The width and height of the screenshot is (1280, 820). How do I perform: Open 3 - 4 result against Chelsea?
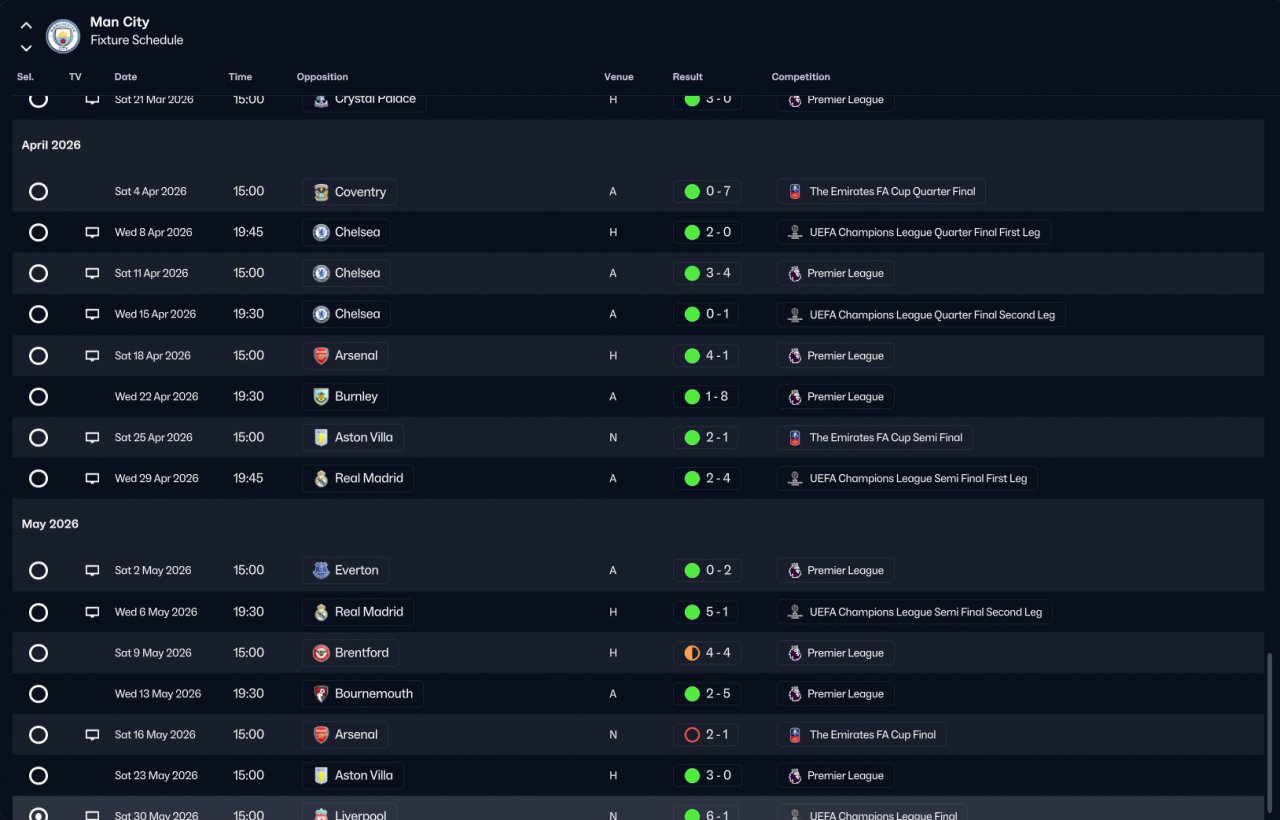(x=707, y=273)
